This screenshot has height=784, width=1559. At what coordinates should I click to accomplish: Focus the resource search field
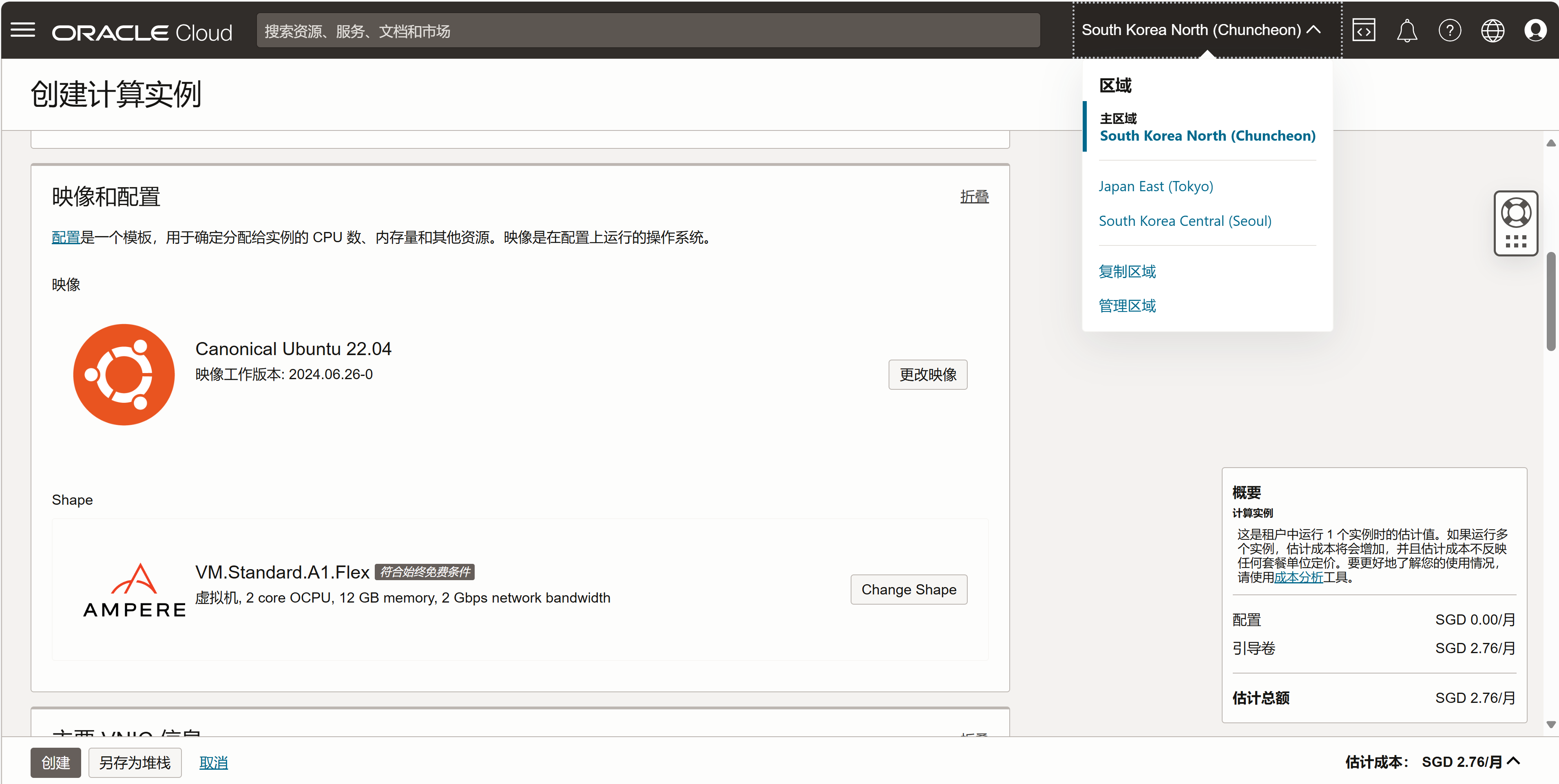coord(648,31)
